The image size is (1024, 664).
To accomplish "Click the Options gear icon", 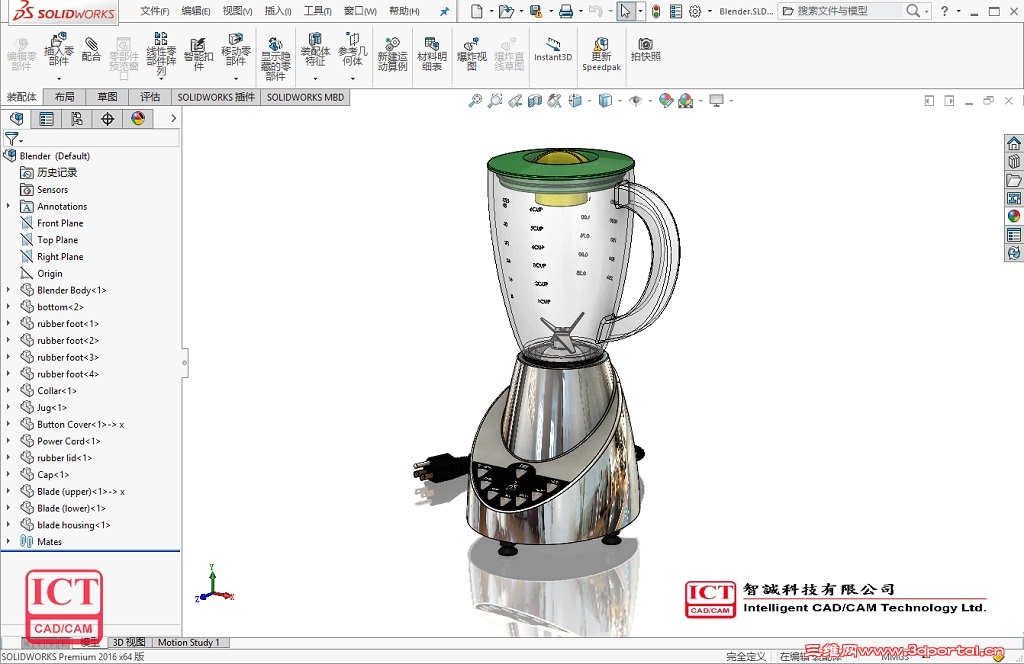I will (695, 11).
